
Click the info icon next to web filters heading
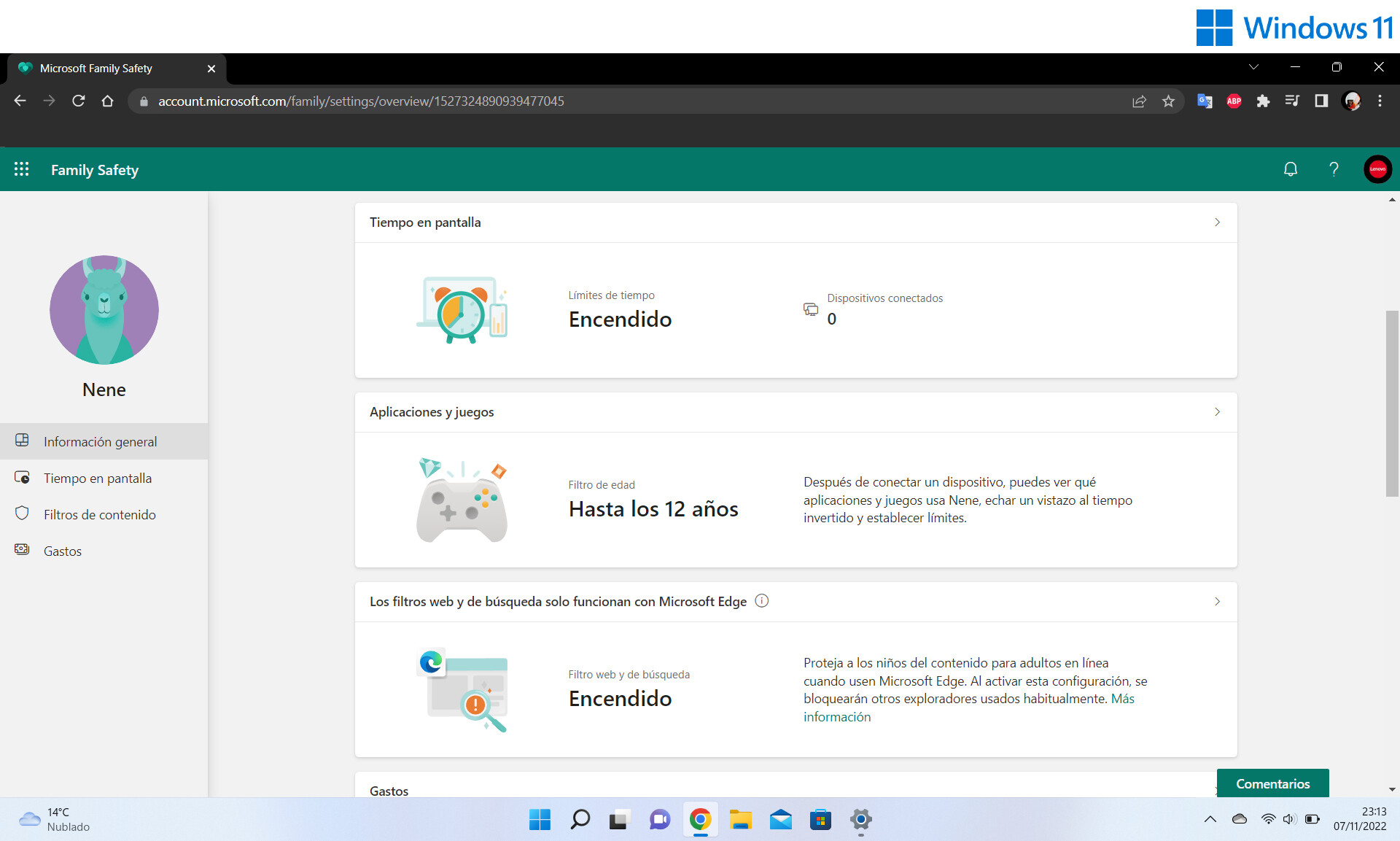coord(762,601)
